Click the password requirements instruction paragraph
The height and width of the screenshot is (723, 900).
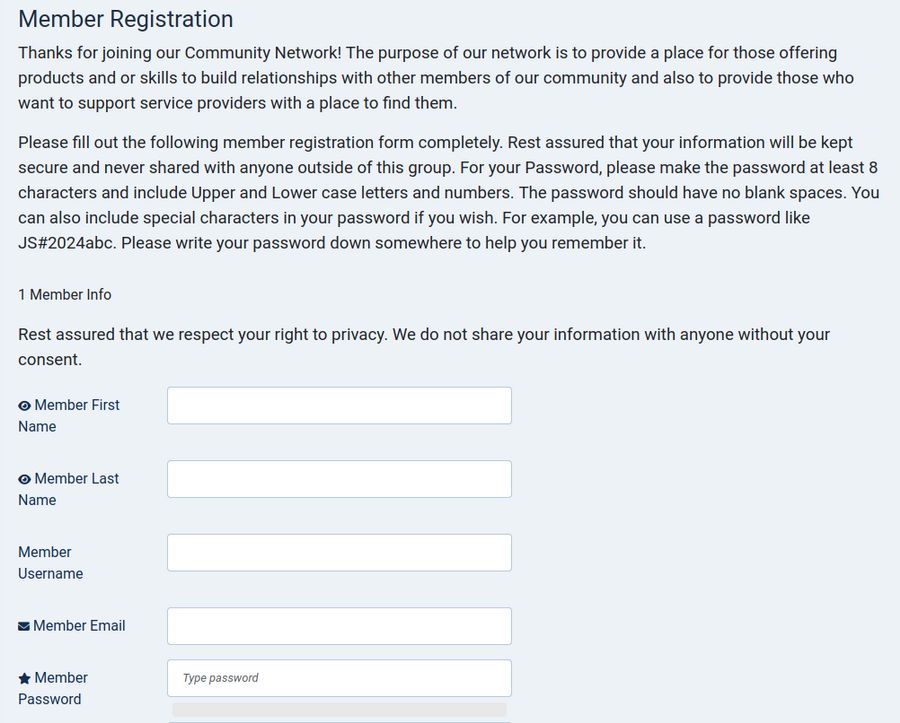click(440, 192)
